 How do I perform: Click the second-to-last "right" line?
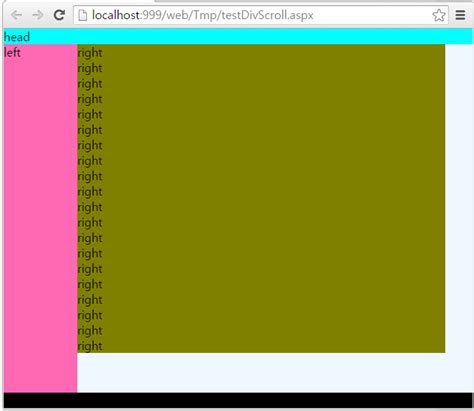click(90, 331)
